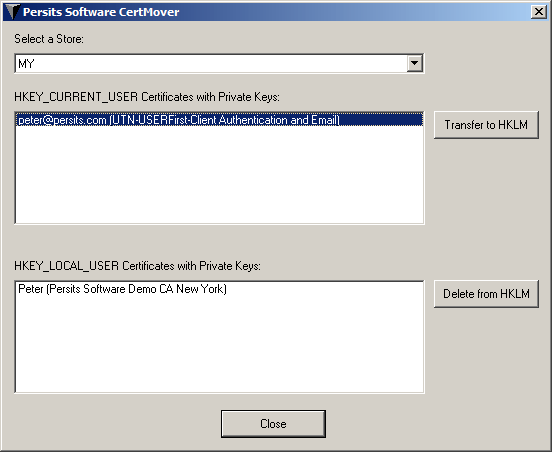Click HKEY_LOCAL_USER Certificates with Private Keys label
Image resolution: width=552 pixels, height=452 pixels.
click(x=137, y=266)
